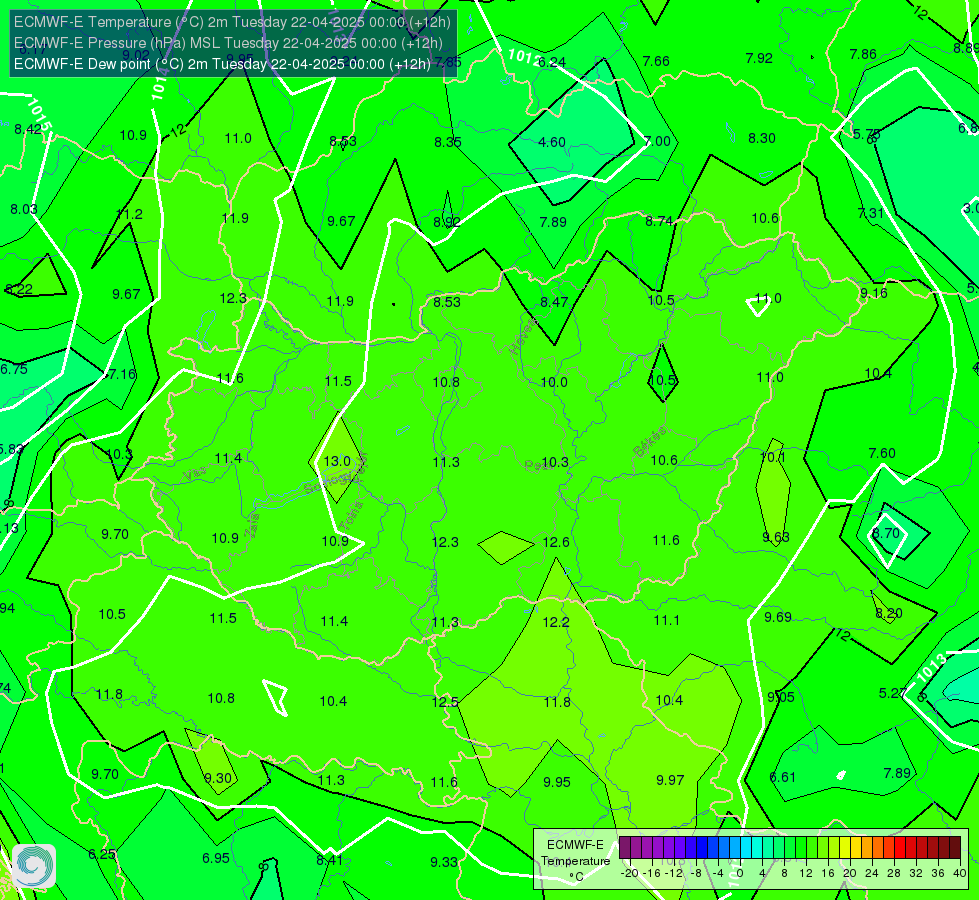Click the 8.74 temperature value

pos(659,220)
